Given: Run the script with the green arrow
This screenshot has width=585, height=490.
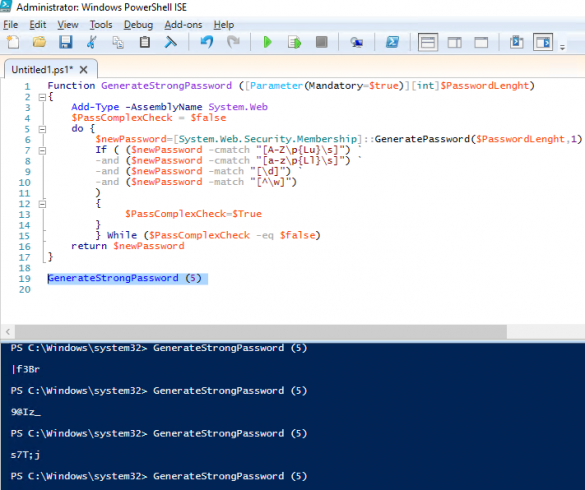Looking at the screenshot, I should tap(267, 42).
